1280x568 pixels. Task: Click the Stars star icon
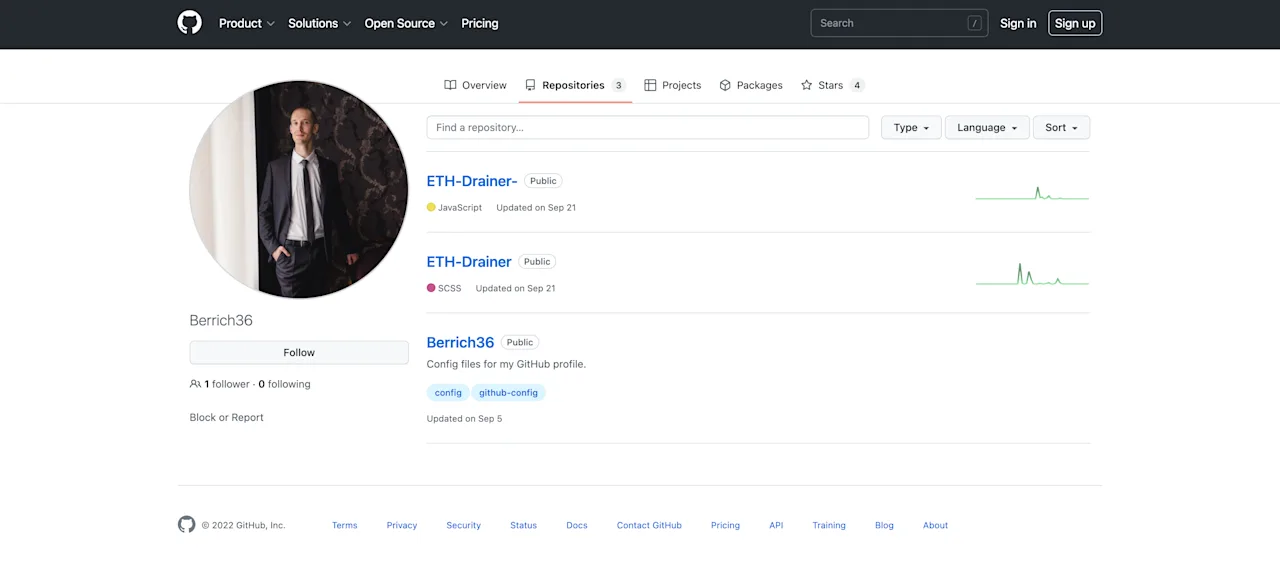(806, 85)
